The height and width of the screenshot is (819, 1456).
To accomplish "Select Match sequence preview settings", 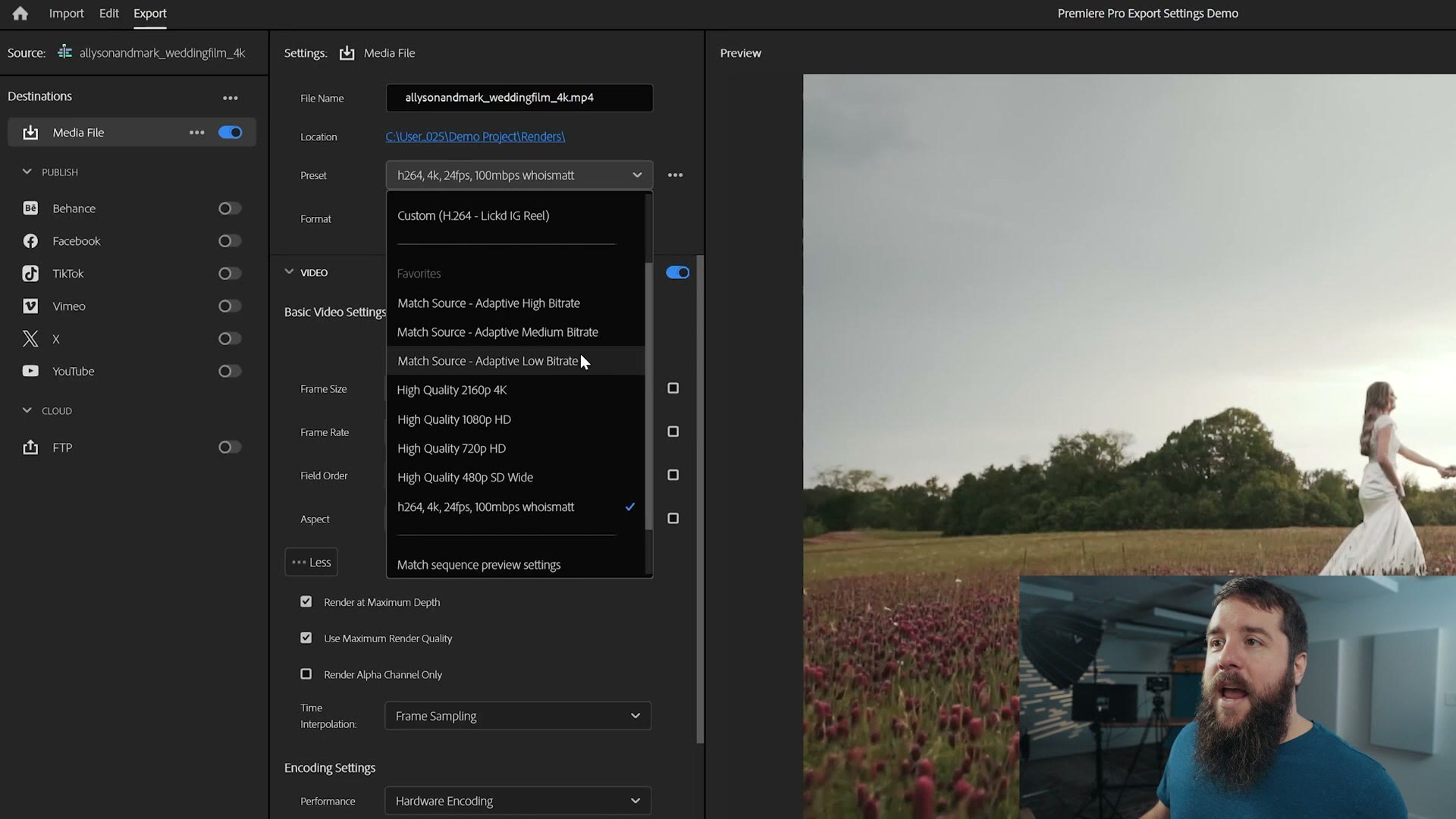I will coord(516,565).
